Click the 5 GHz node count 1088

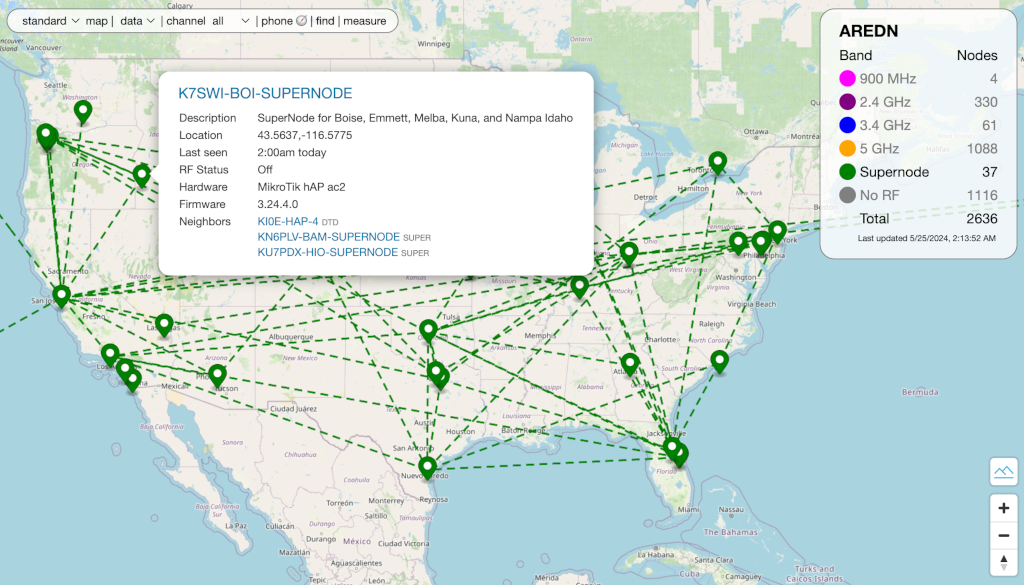[x=982, y=148]
